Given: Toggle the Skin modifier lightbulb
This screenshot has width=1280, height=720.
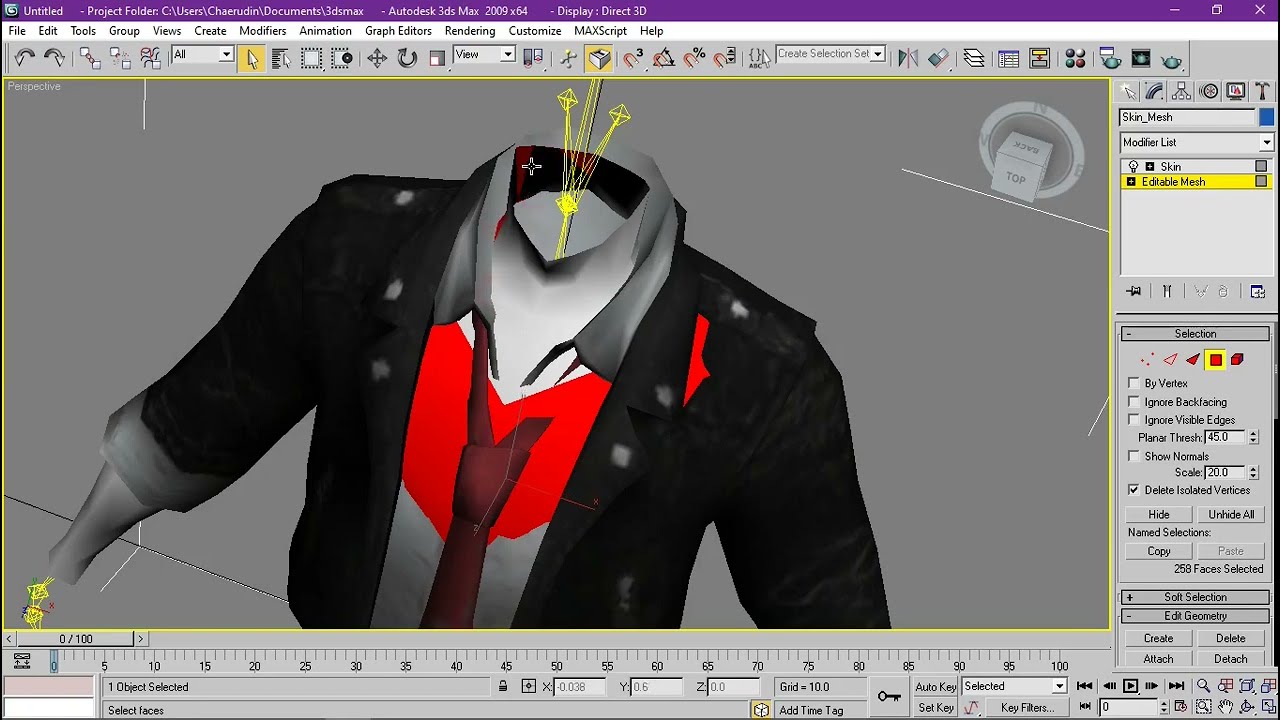Looking at the screenshot, I should (1133, 167).
